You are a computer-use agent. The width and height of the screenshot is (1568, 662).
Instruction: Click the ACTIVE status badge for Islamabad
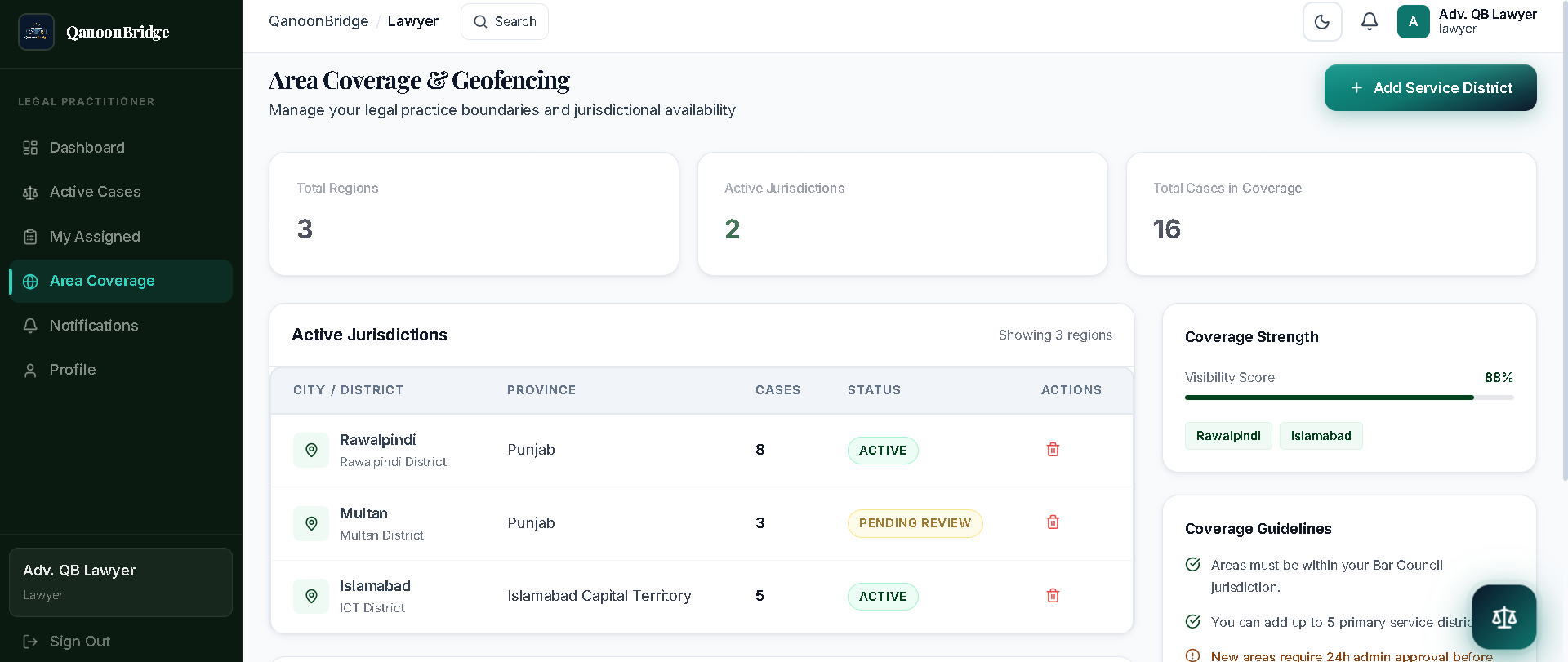point(883,597)
